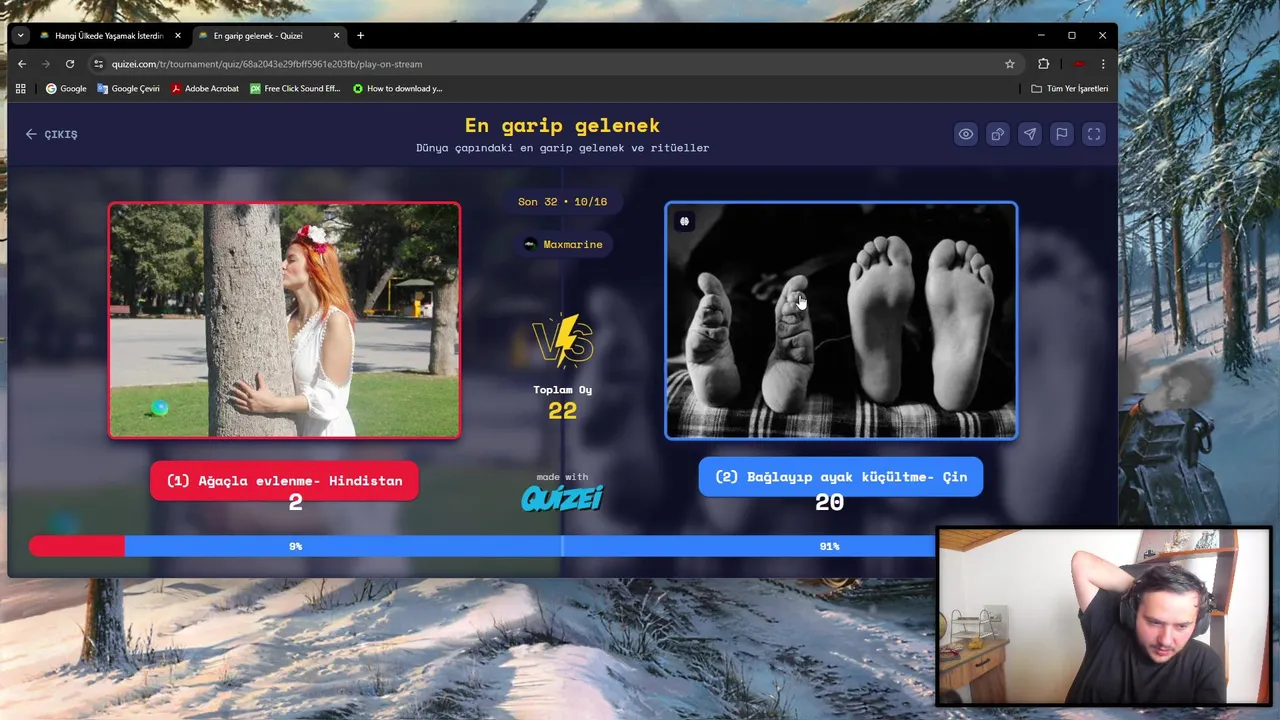The width and height of the screenshot is (1280, 720).
Task: Click the Son 32 • 10/16 round indicator
Action: (562, 201)
